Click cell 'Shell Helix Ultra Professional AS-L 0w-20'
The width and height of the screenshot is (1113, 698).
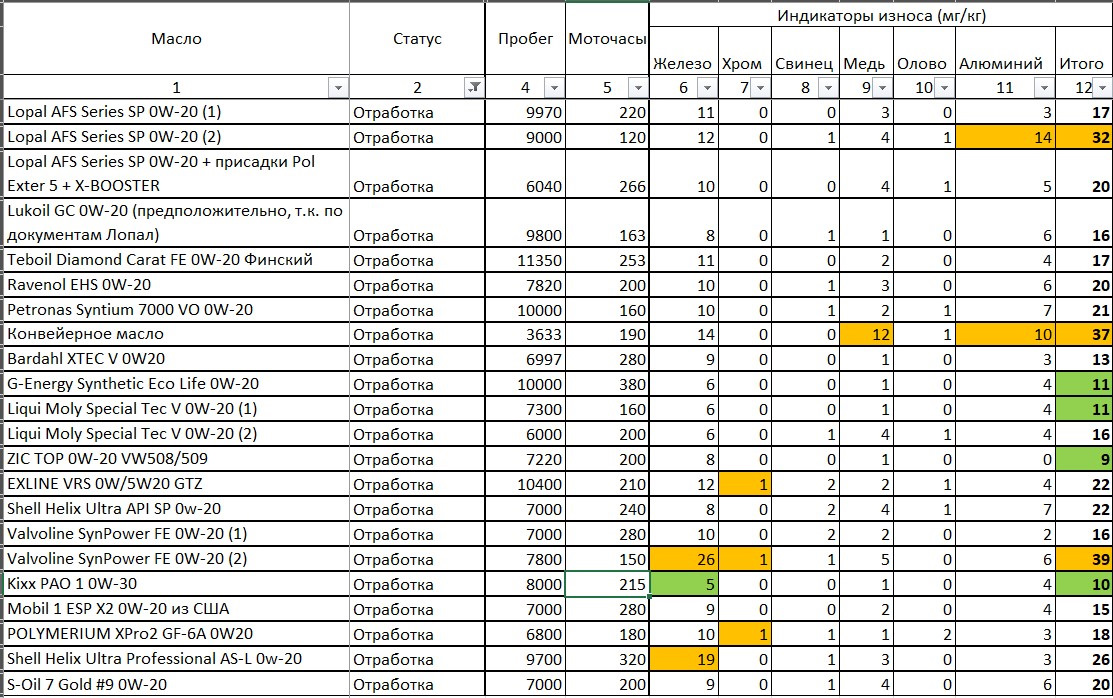point(176,659)
